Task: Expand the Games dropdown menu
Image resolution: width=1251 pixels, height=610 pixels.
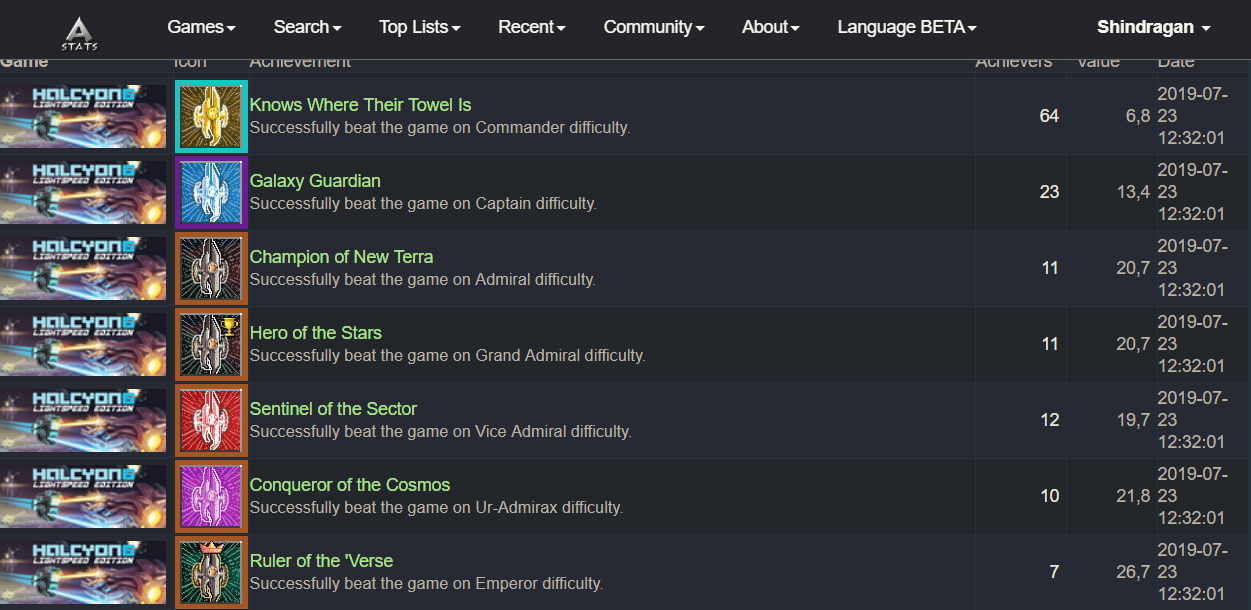Action: pyautogui.click(x=201, y=27)
